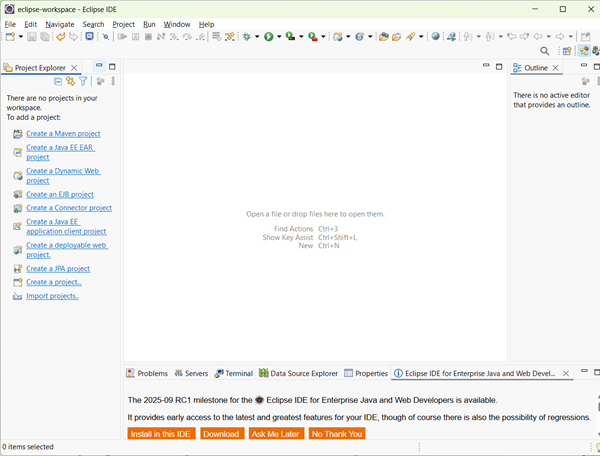Open the Window menu
Screen dimensions: 600x456
coord(177,24)
